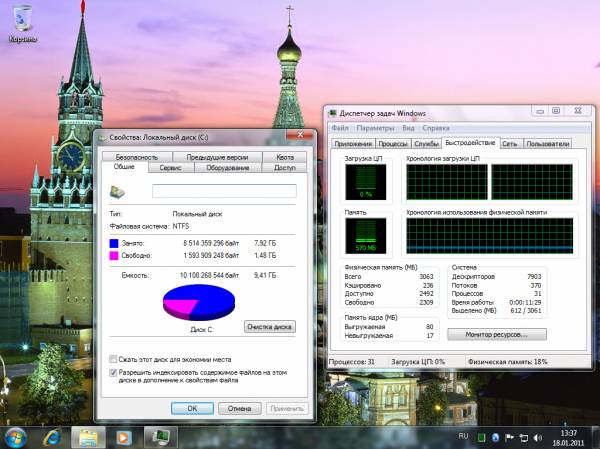Launch Internet Explorer from the taskbar
The height and width of the screenshot is (449, 600).
[52, 438]
